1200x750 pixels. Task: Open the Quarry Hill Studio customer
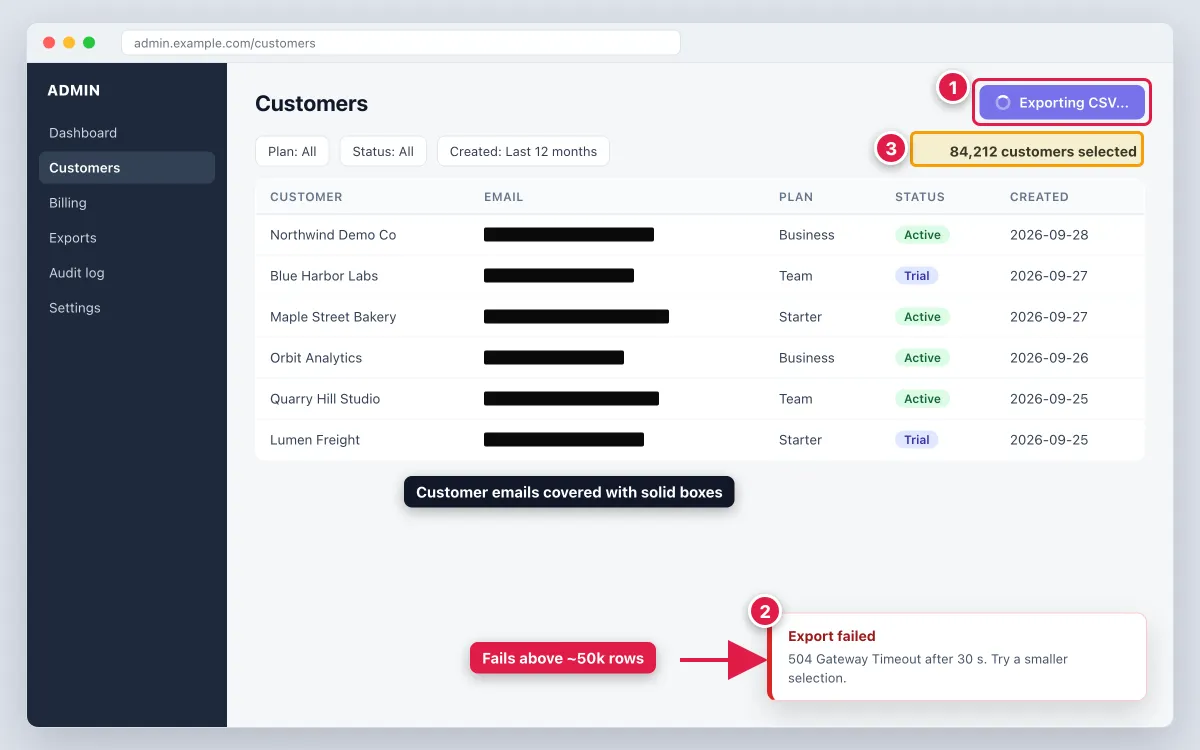tap(325, 399)
